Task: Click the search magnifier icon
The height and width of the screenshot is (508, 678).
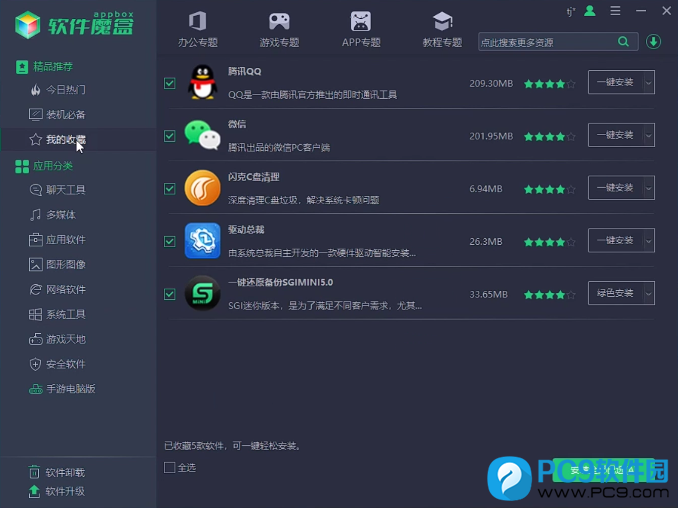Action: point(623,42)
